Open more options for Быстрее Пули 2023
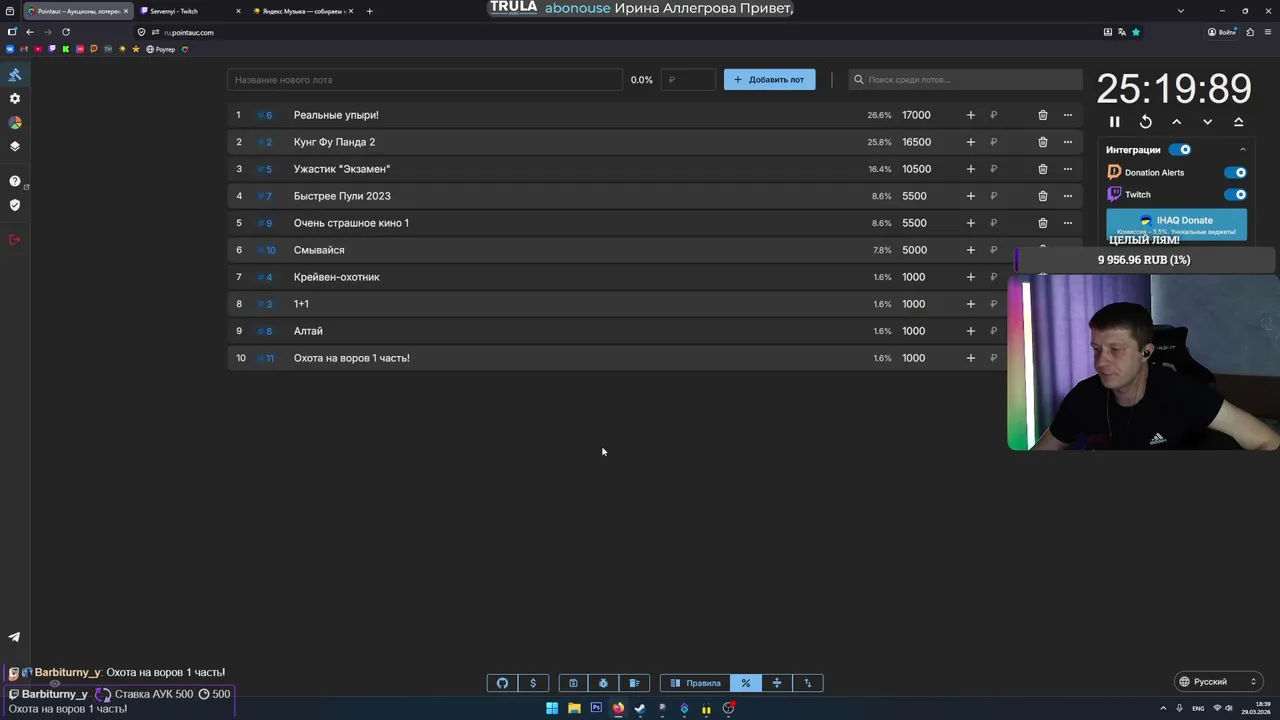Viewport: 1280px width, 720px height. (x=1067, y=196)
